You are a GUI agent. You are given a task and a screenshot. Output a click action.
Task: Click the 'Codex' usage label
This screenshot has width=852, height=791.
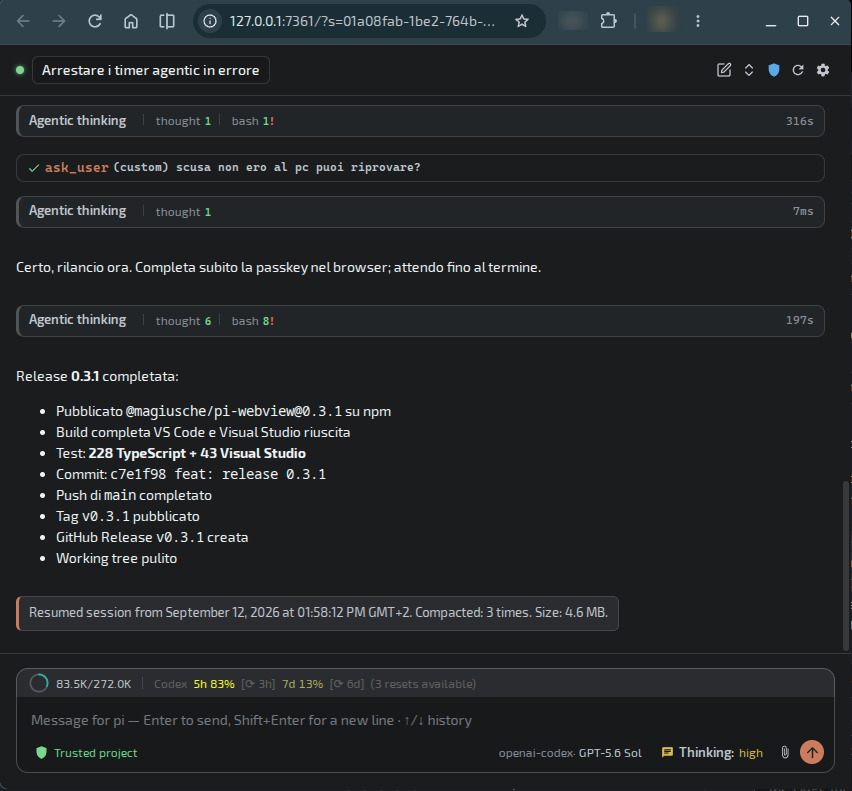(x=171, y=684)
